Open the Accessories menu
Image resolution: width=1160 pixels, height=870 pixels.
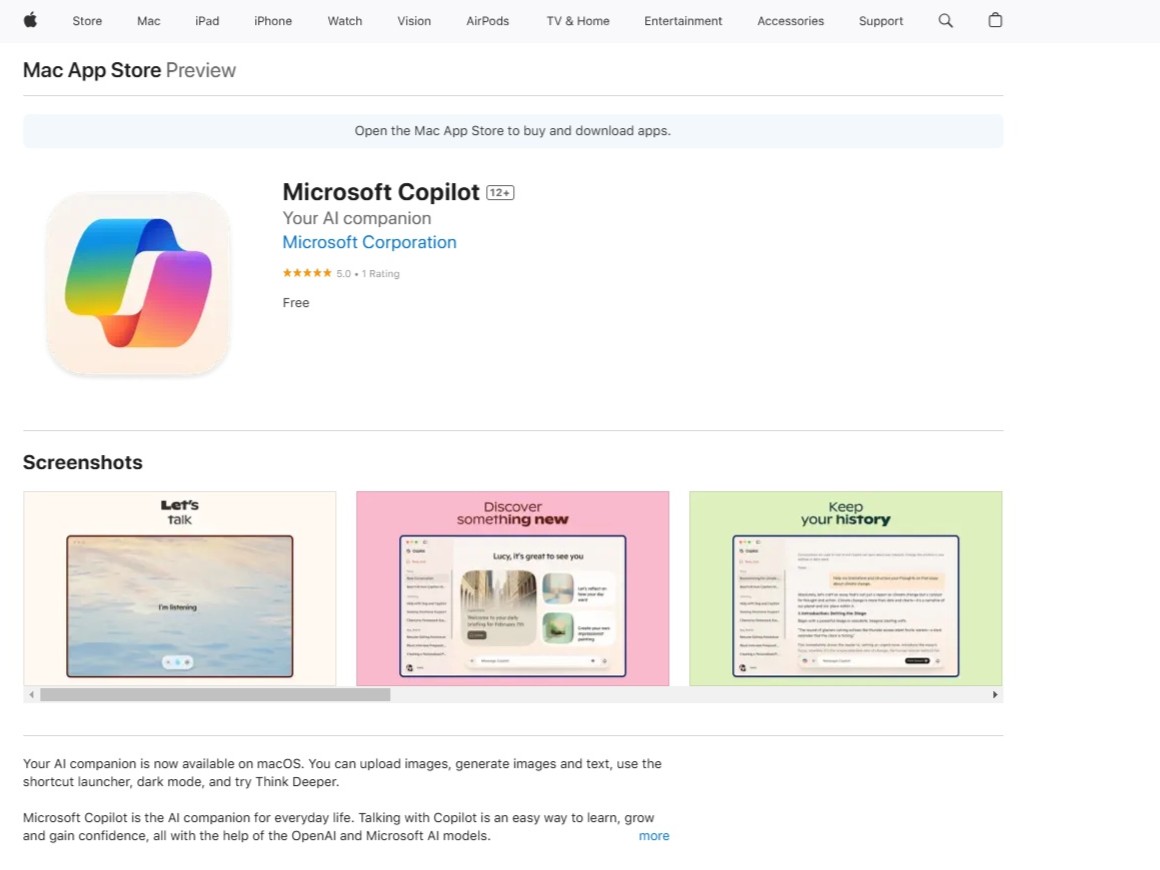[790, 21]
